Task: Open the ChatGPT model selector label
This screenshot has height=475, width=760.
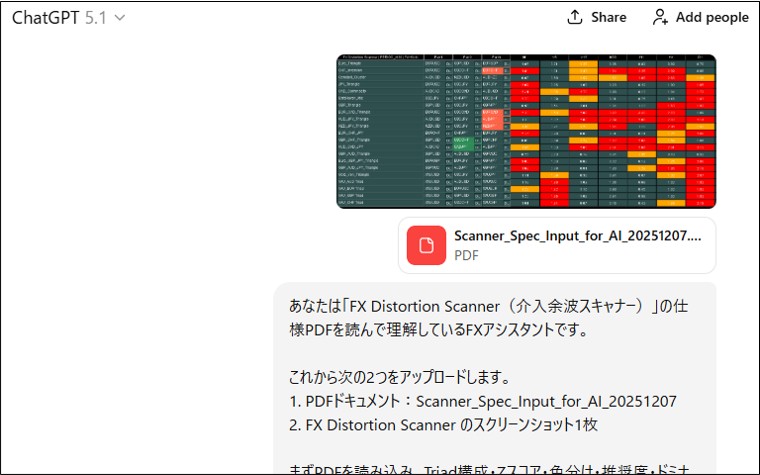Action: 46,17
